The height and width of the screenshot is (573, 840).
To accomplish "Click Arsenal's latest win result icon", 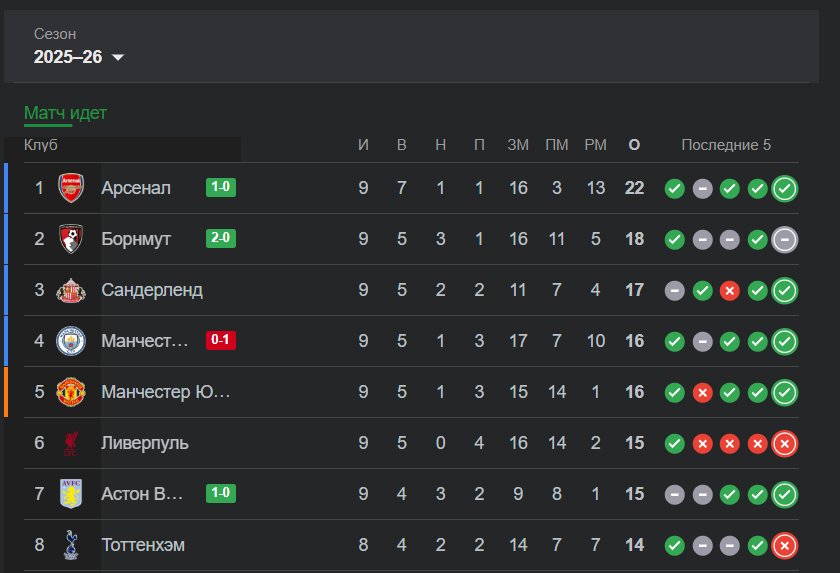I will (785, 189).
